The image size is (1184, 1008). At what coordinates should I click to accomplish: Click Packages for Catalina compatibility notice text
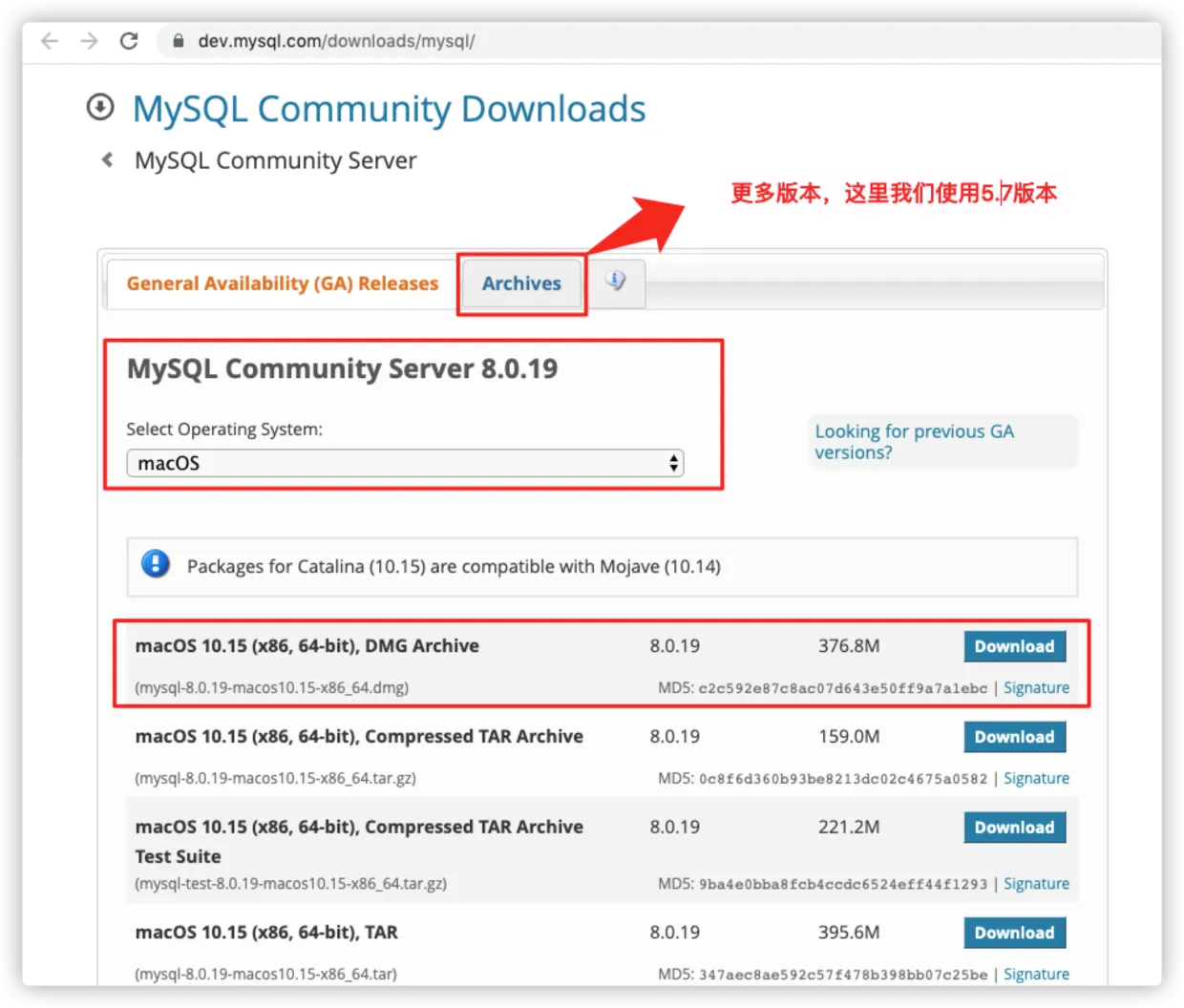tap(454, 566)
